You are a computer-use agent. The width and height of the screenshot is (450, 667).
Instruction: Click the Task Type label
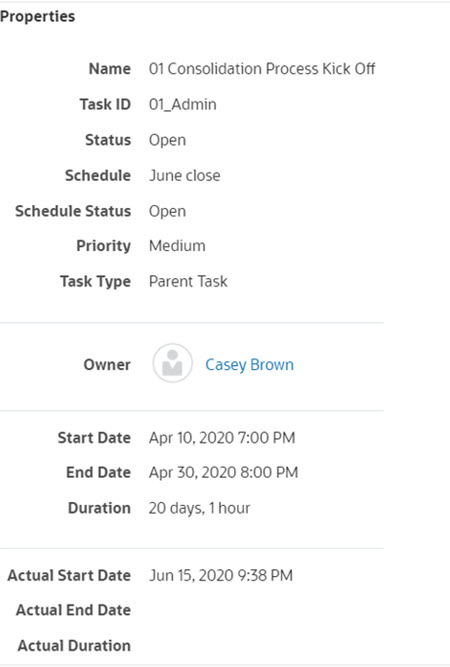pos(95,282)
